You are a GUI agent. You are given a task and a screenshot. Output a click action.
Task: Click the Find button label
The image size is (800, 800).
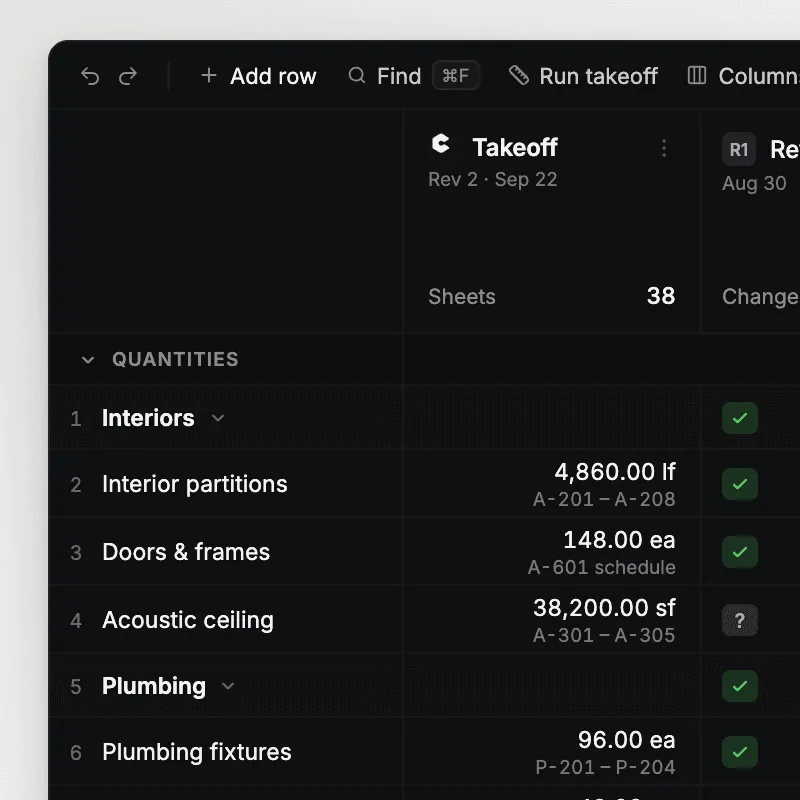tap(399, 76)
